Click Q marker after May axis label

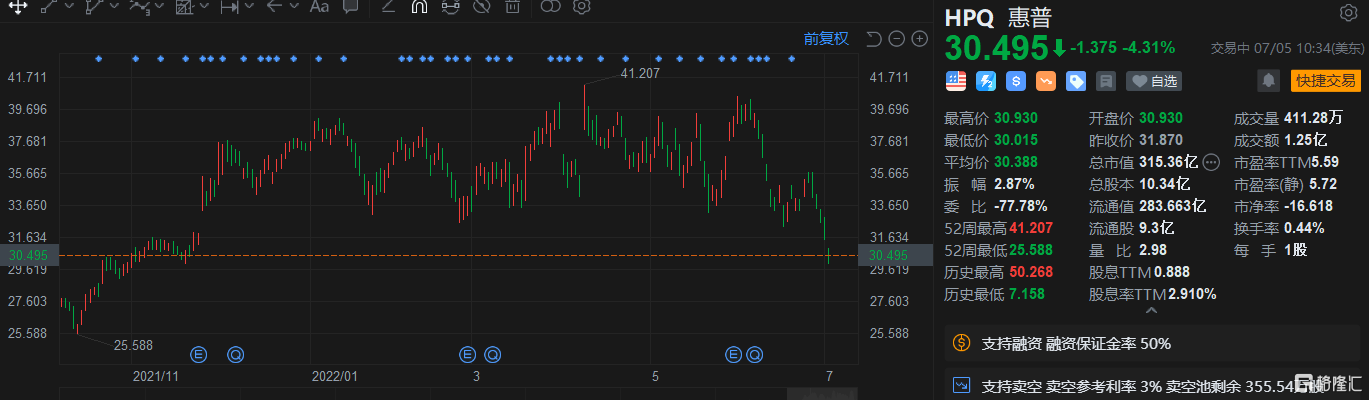pyautogui.click(x=754, y=353)
